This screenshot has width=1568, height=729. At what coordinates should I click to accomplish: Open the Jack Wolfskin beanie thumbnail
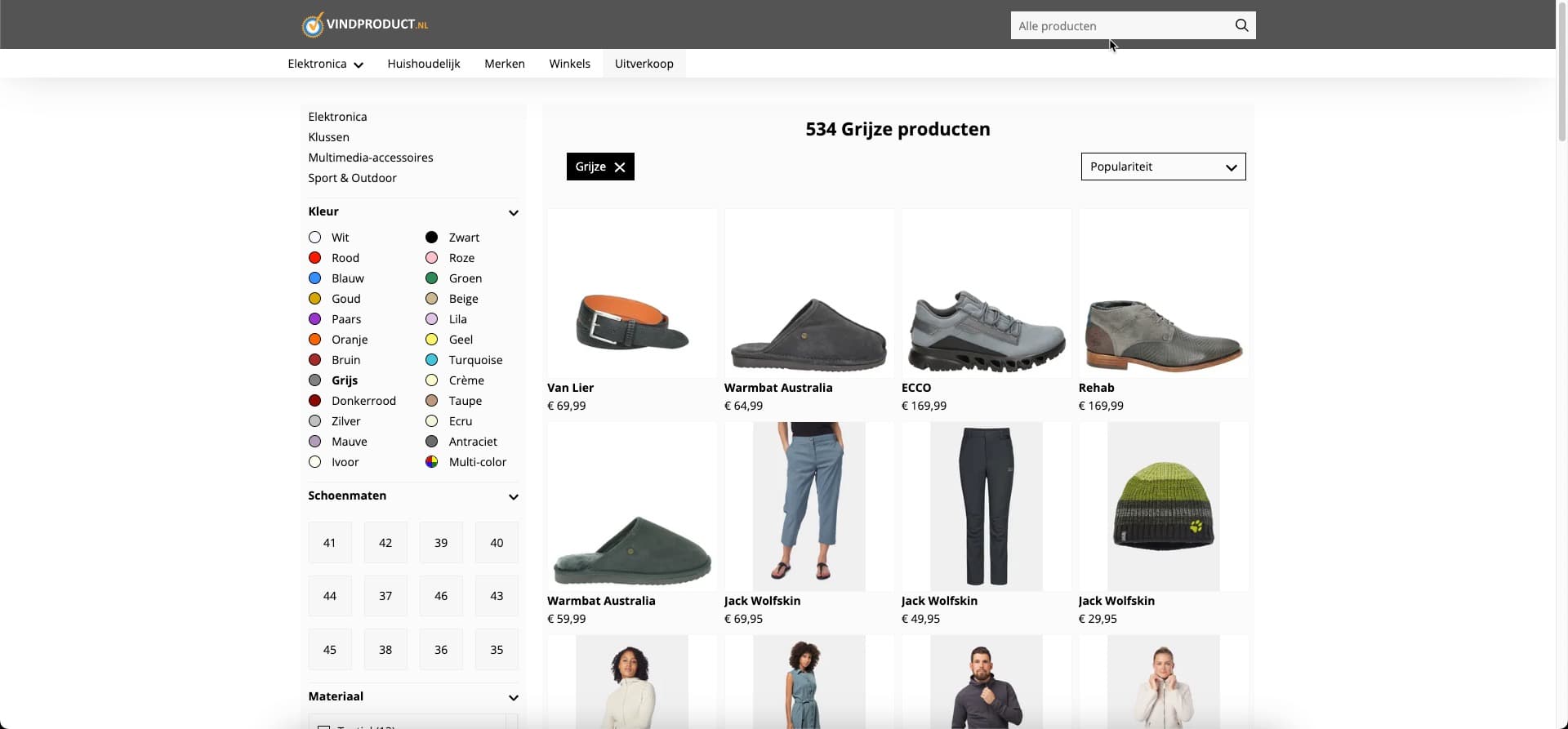1164,507
